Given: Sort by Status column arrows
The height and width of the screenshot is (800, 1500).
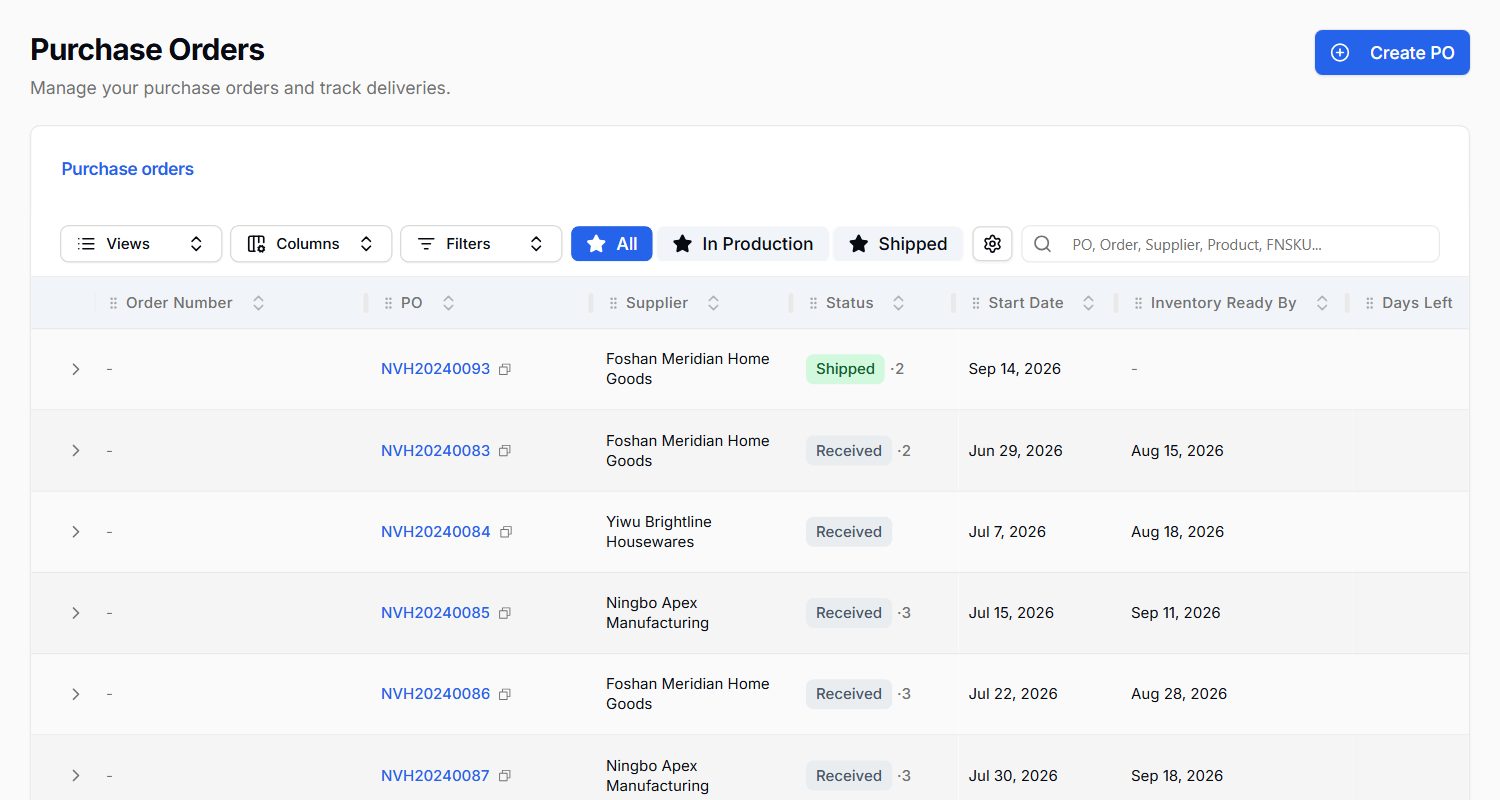Looking at the screenshot, I should click(x=898, y=303).
